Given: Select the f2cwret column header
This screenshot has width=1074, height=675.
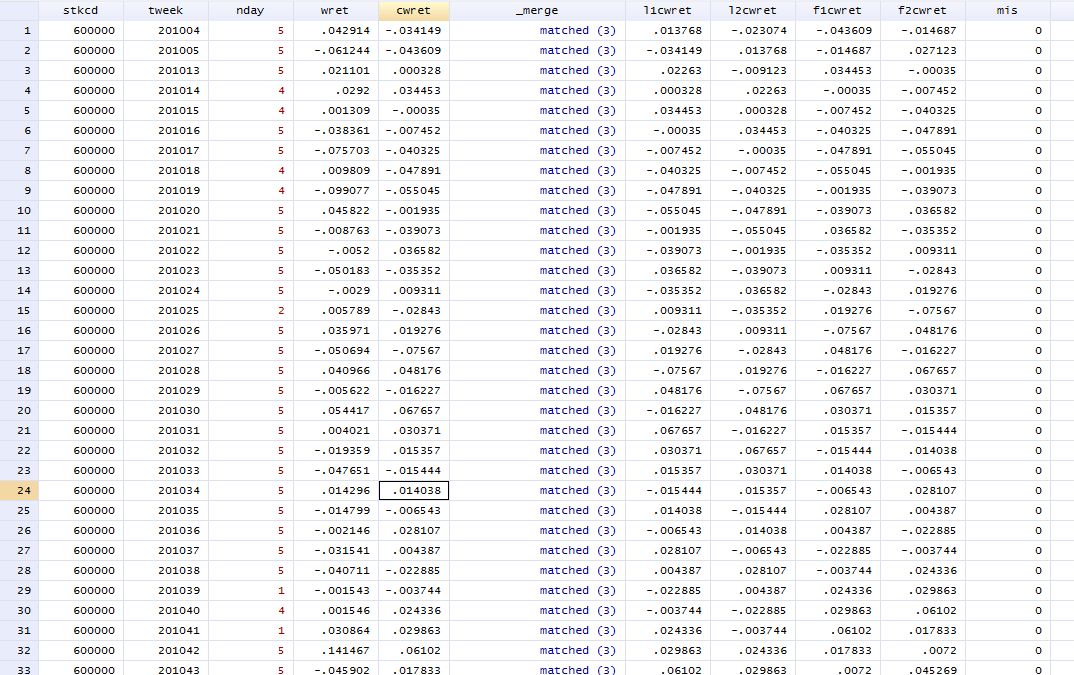Looking at the screenshot, I should tap(922, 11).
